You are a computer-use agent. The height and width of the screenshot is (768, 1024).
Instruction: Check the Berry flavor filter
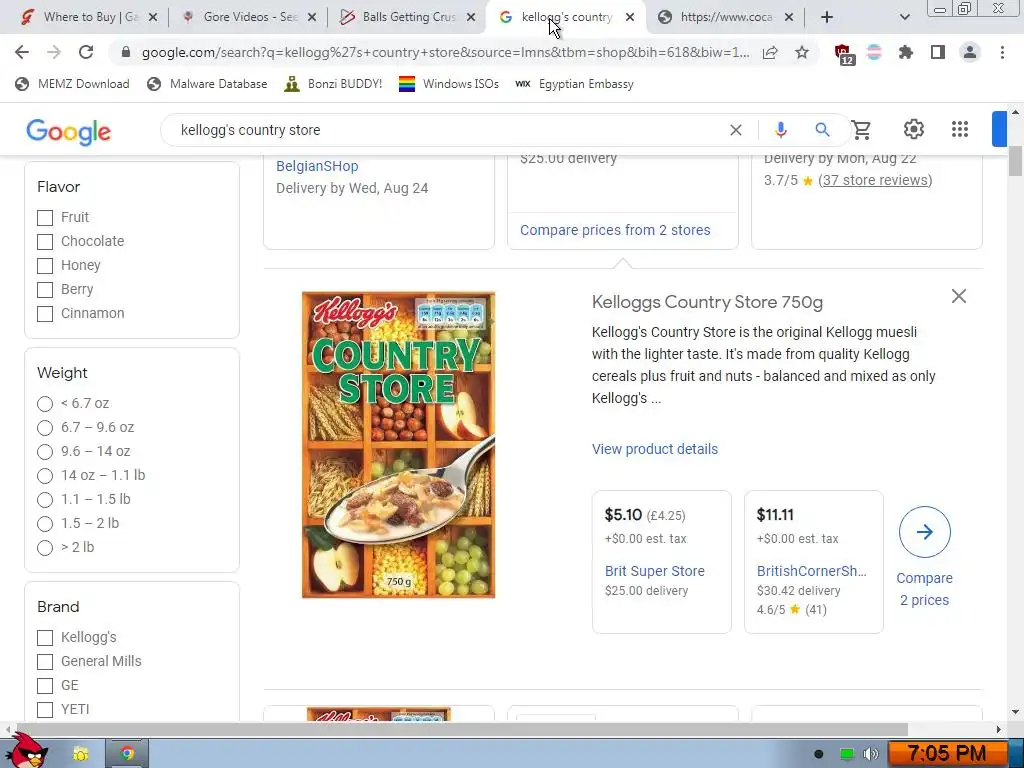coord(45,289)
